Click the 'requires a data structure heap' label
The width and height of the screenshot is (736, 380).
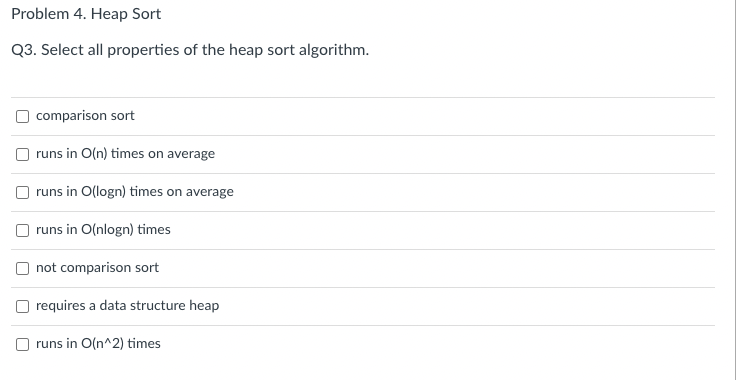[x=127, y=306]
